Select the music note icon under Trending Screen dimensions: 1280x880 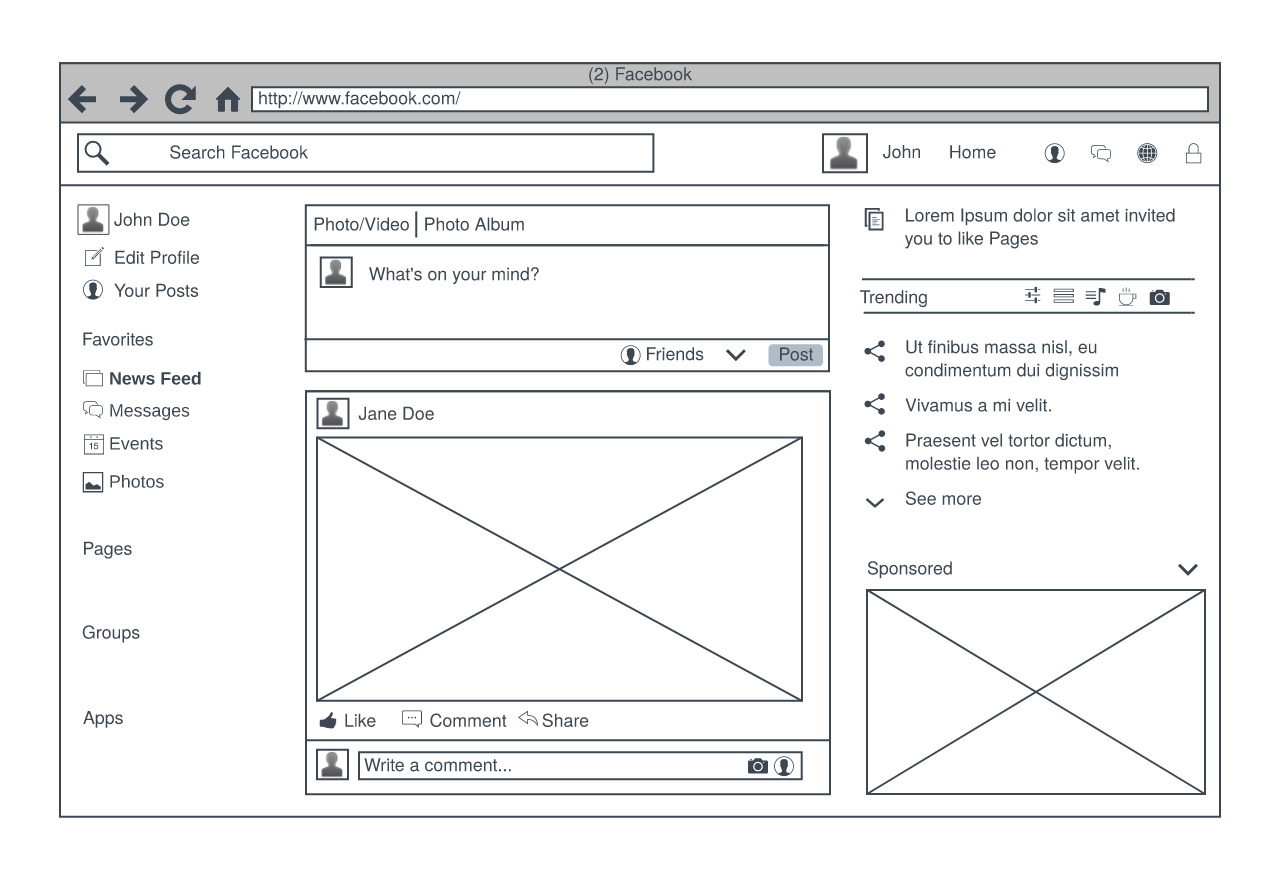[1095, 296]
